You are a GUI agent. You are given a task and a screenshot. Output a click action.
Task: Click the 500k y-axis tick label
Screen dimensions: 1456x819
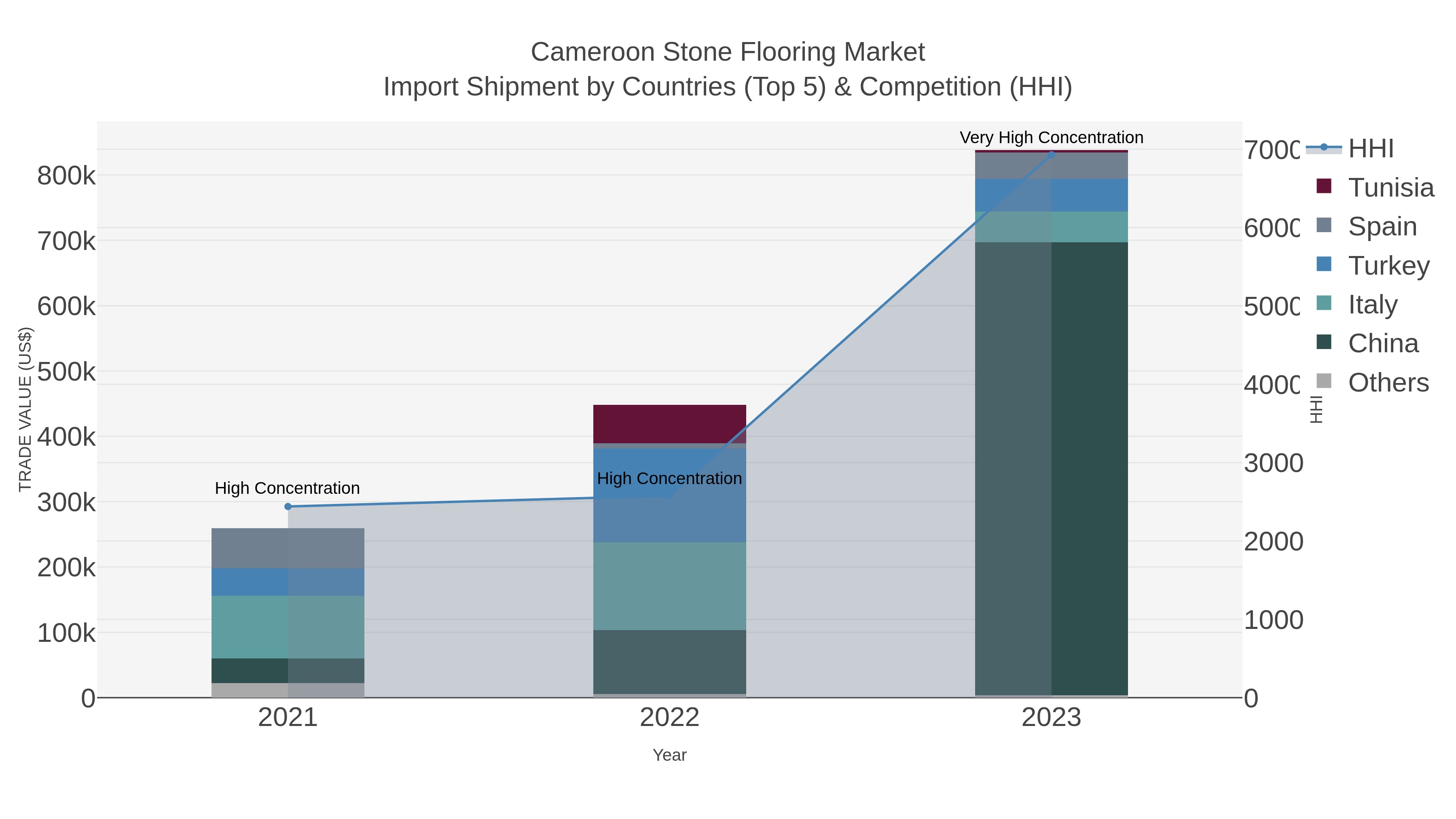(66, 371)
